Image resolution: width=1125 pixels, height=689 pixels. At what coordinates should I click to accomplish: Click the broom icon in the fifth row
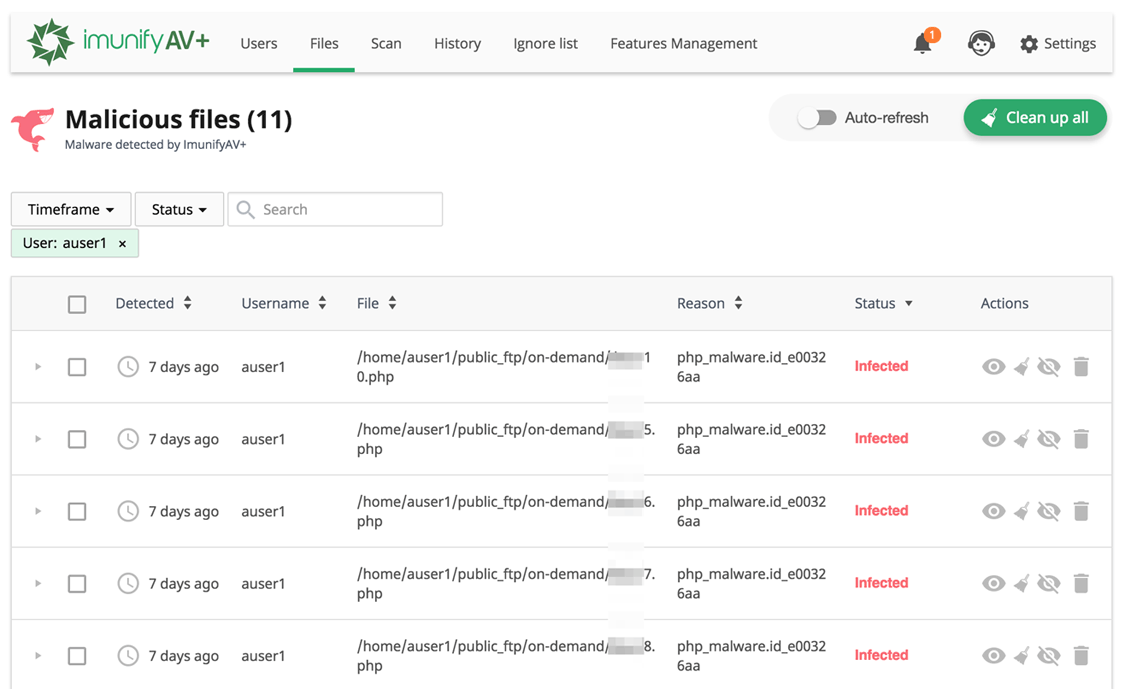coord(1021,656)
